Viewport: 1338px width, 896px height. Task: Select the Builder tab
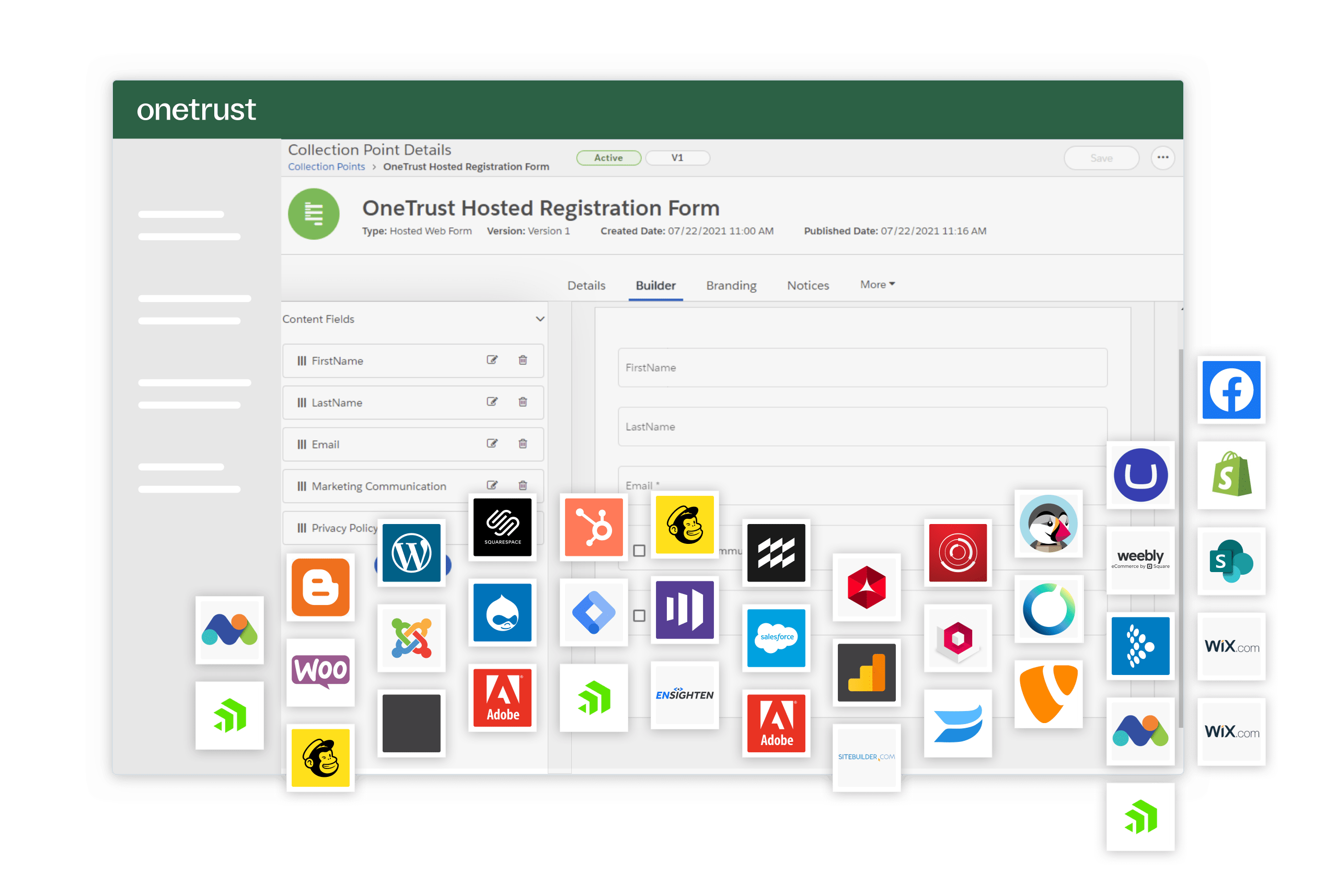(655, 285)
